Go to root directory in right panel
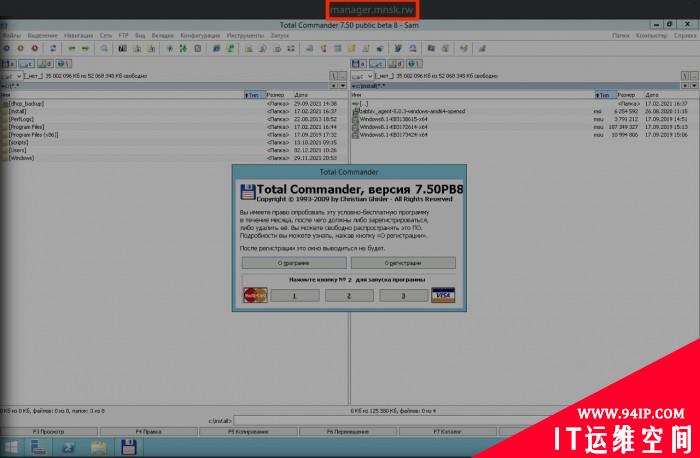 [684, 76]
